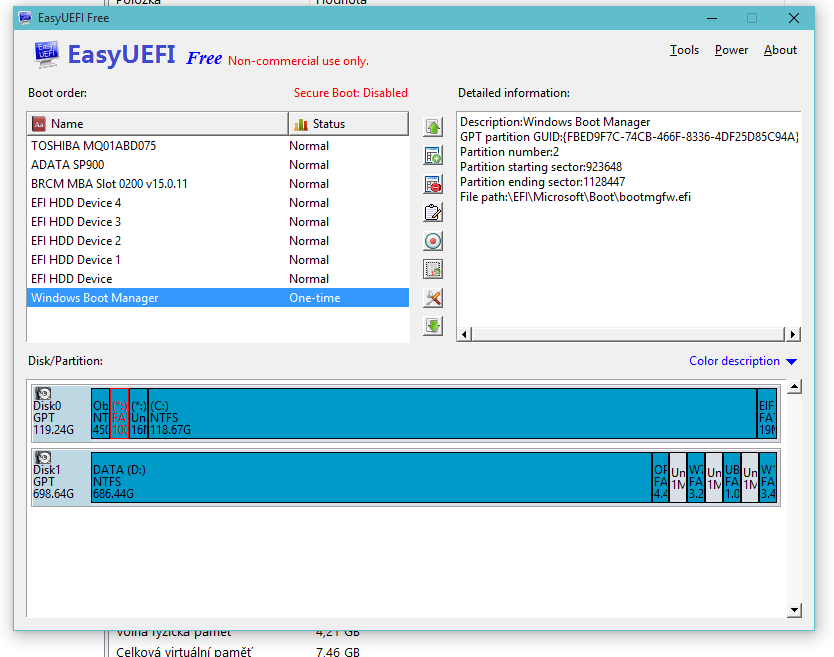Click the File path bootmgfw.efi line
The height and width of the screenshot is (657, 834).
[x=575, y=197]
